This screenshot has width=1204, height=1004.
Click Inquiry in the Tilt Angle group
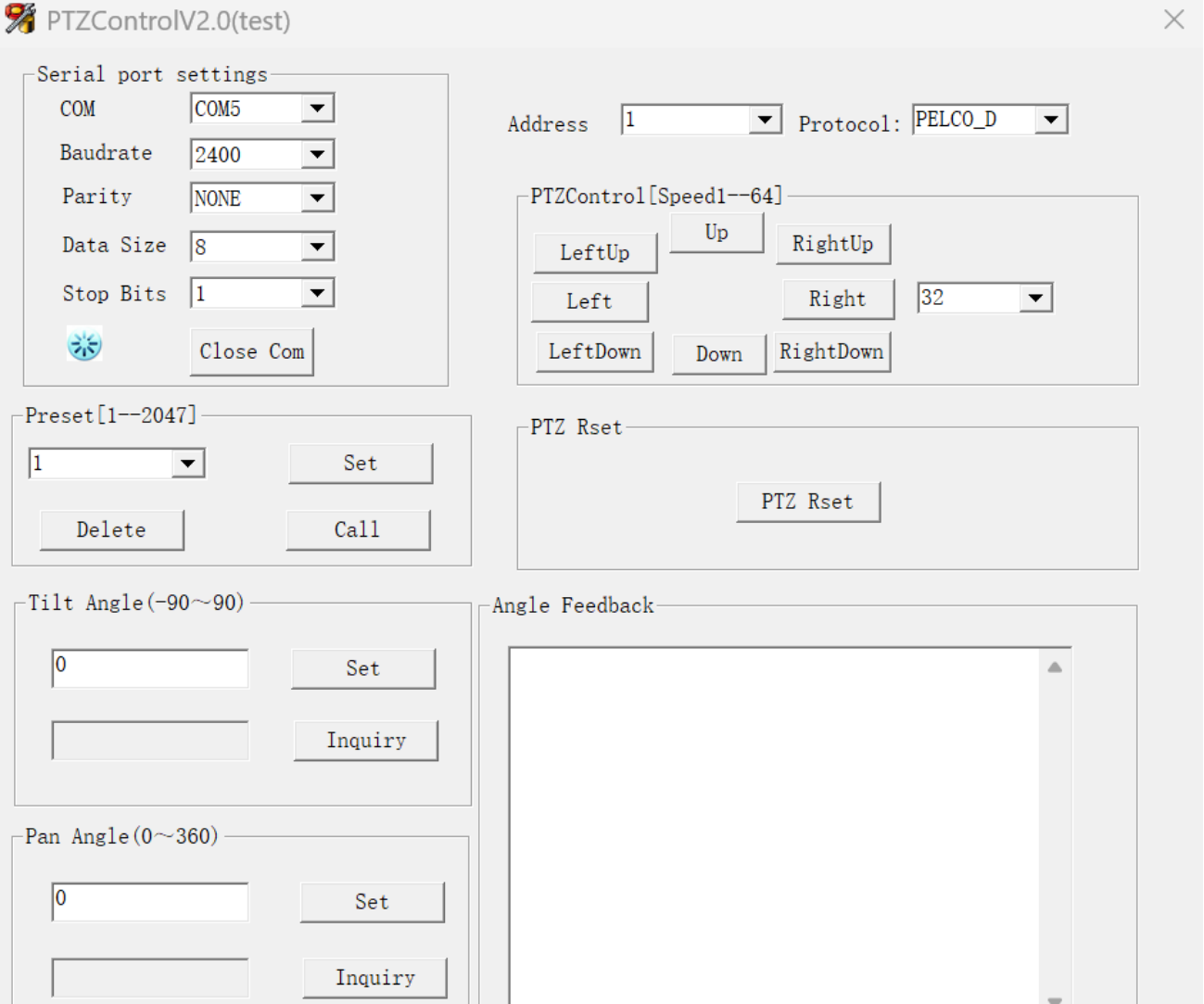(x=366, y=741)
